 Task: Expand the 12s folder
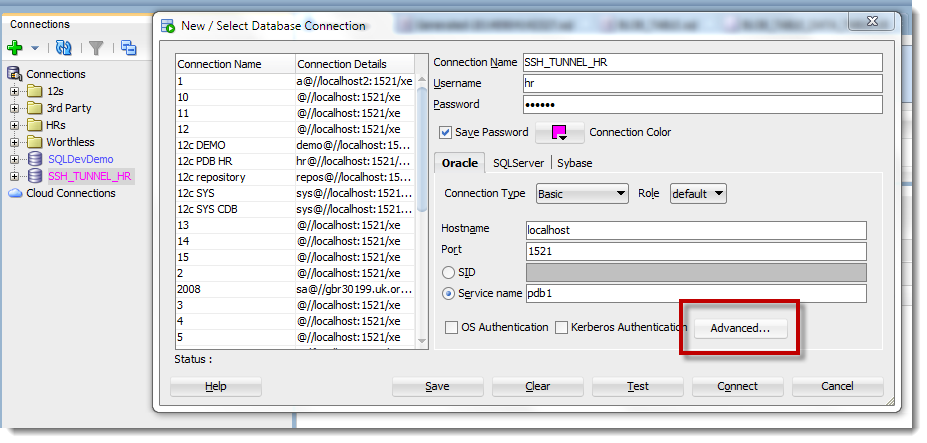[15, 92]
